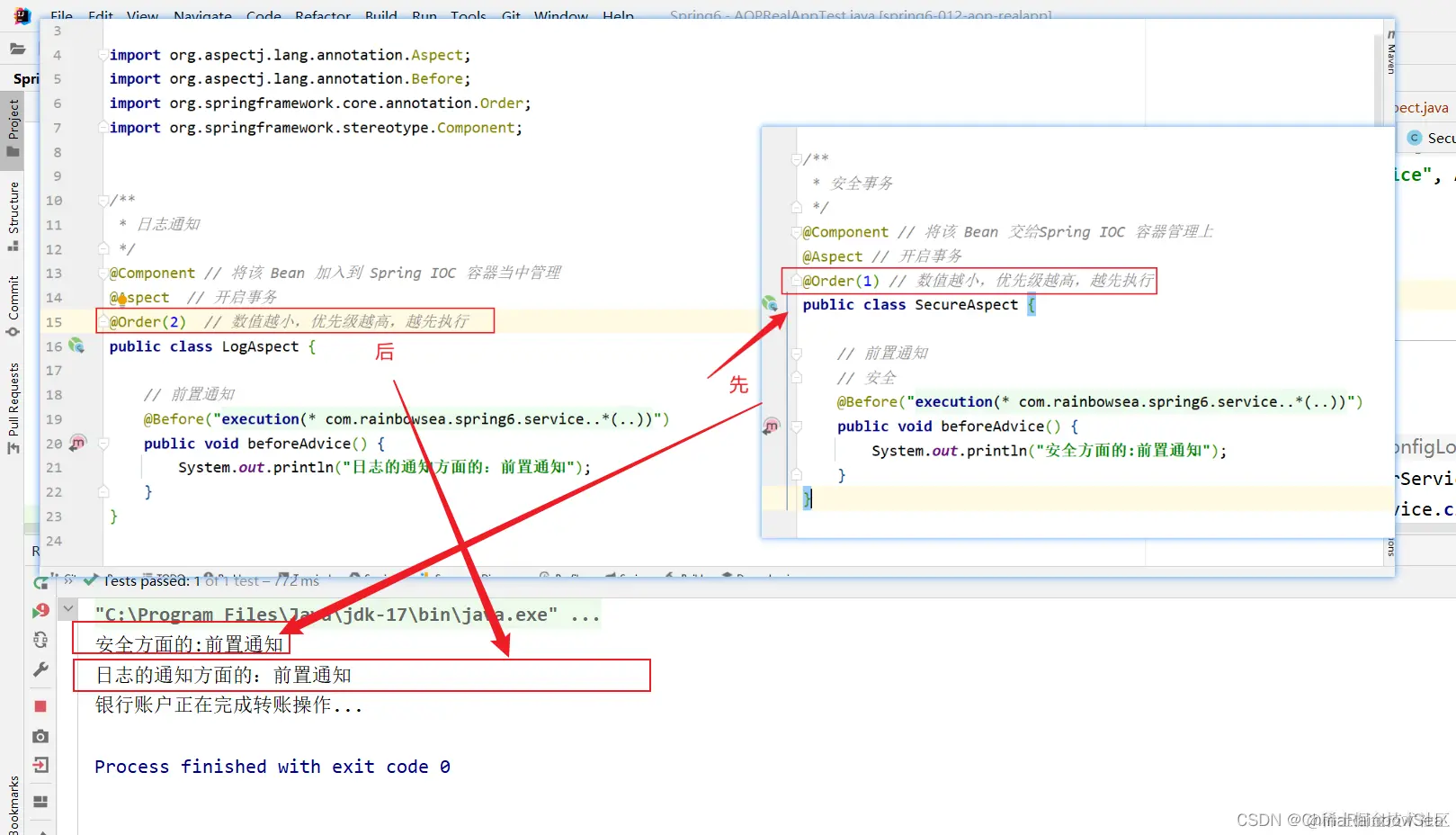The height and width of the screenshot is (835, 1456).
Task: Click the IntelliJ IDEA logo icon
Action: [x=22, y=15]
